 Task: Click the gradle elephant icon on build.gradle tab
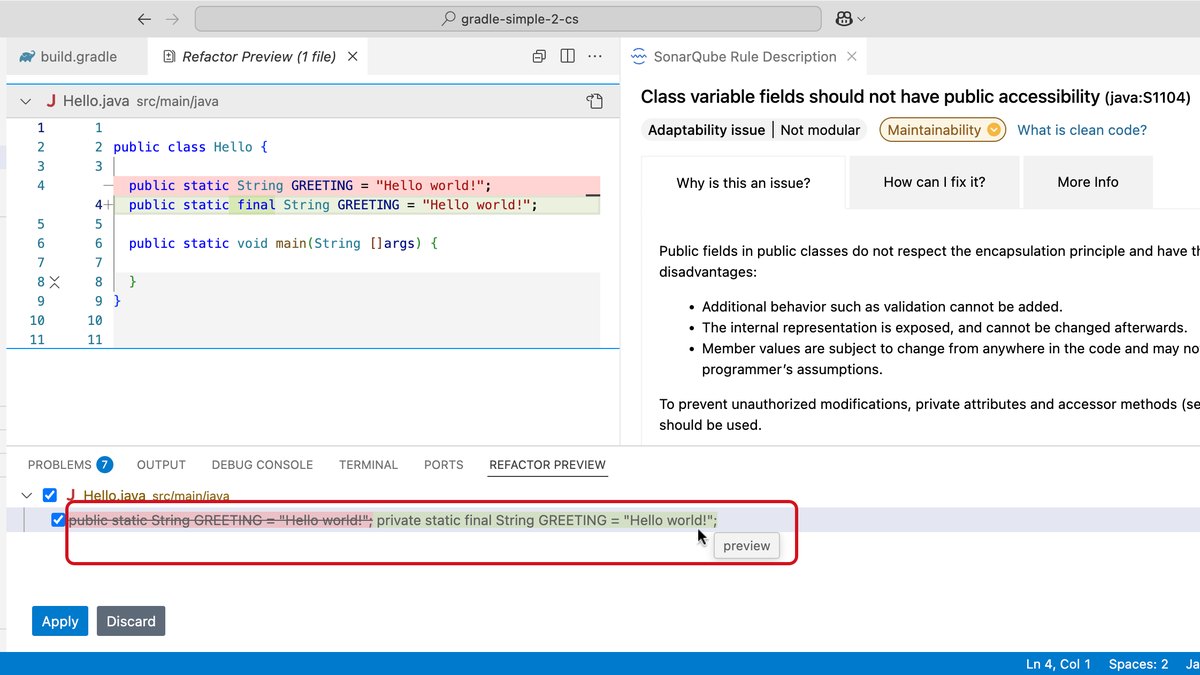[27, 57]
